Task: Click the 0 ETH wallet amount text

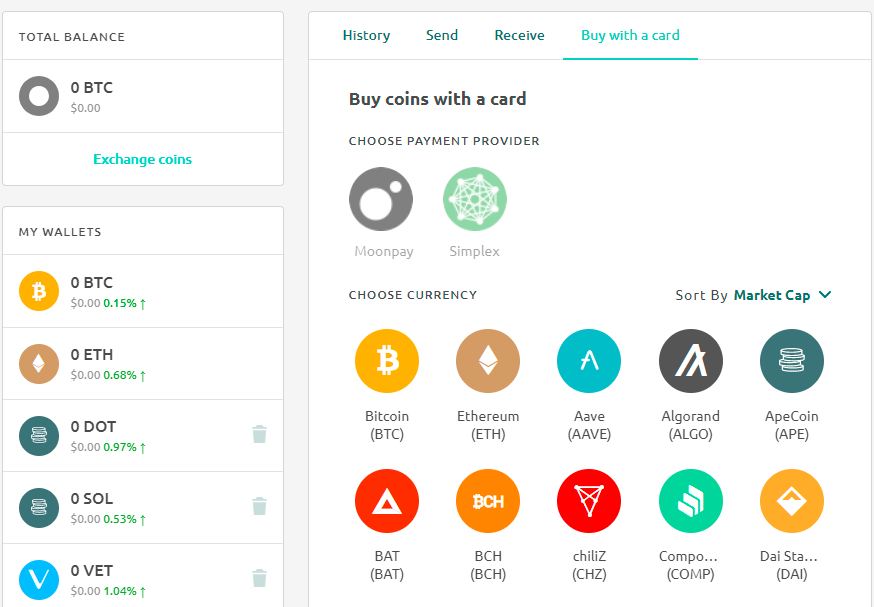Action: coord(92,355)
